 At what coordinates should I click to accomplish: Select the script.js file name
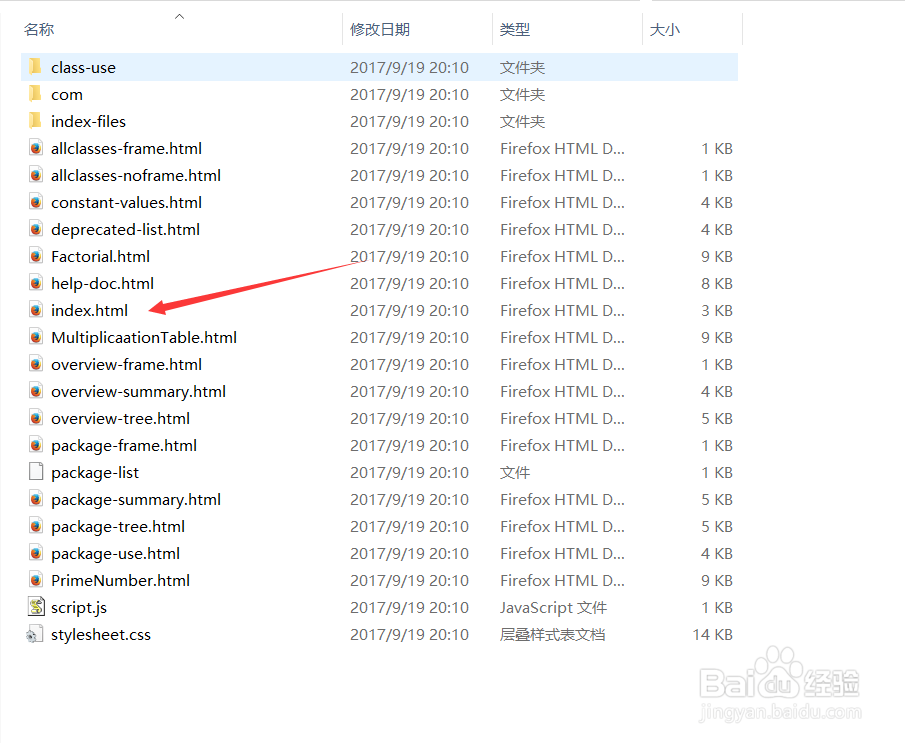79,607
